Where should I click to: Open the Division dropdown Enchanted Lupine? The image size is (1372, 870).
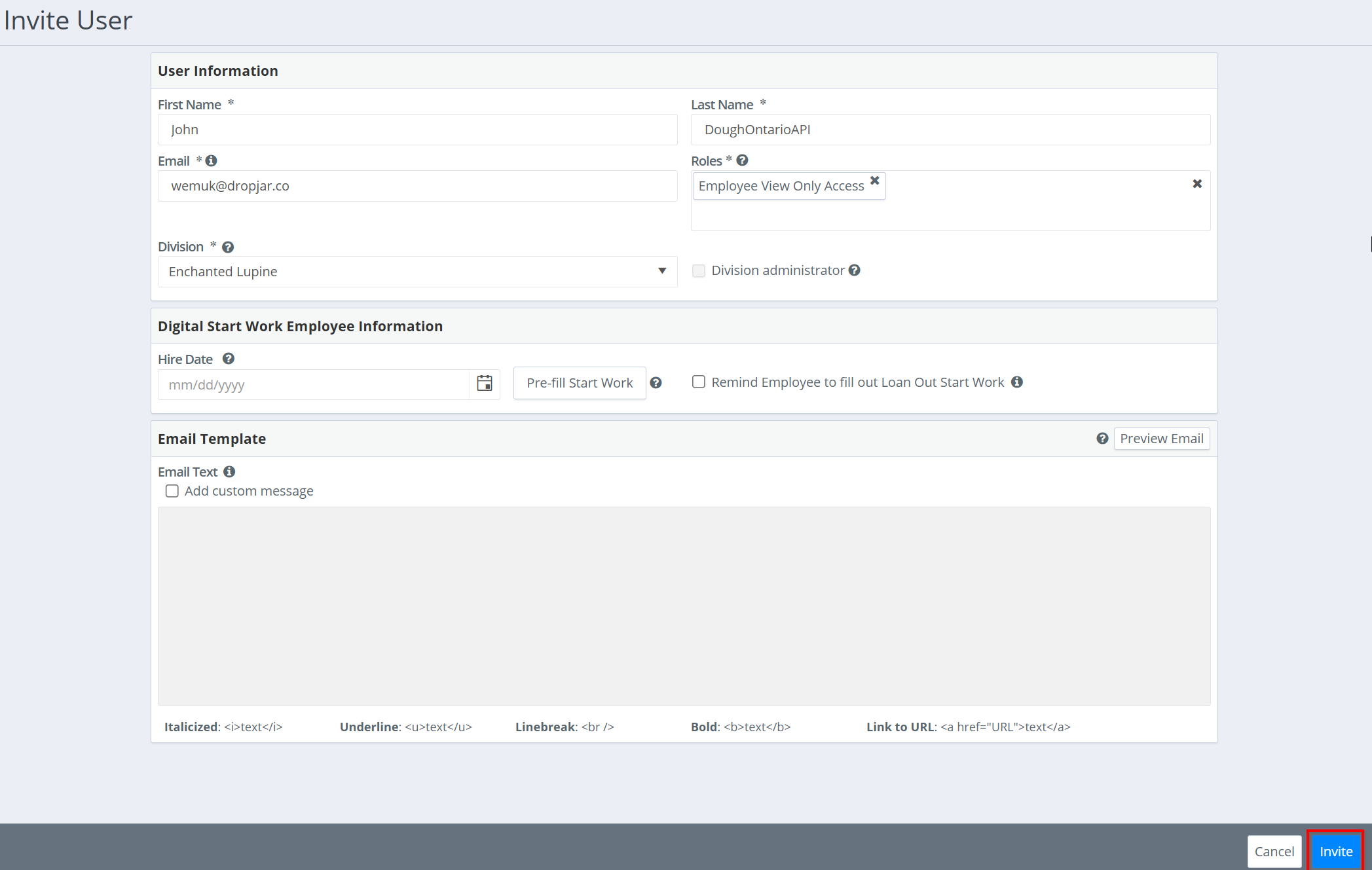click(x=417, y=272)
